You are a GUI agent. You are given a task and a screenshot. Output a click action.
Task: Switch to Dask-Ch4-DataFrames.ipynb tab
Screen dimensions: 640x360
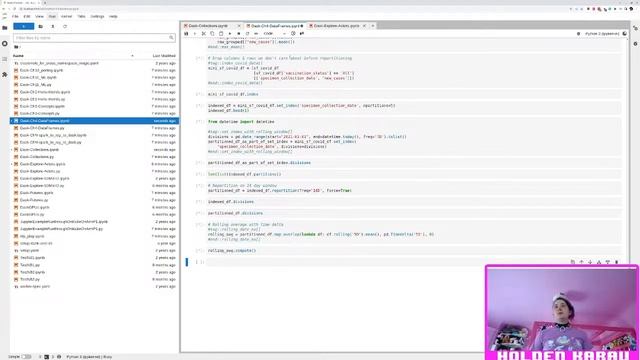pos(276,26)
